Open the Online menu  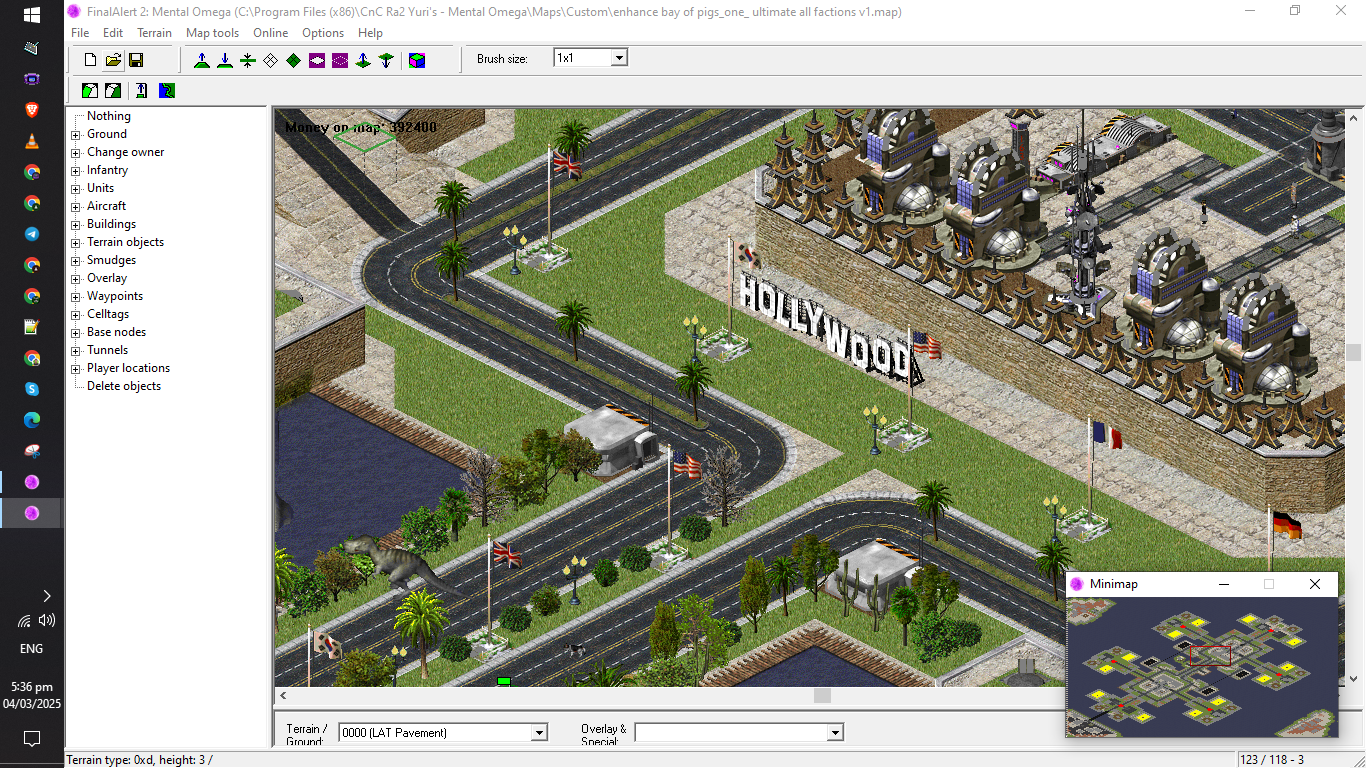click(x=270, y=33)
